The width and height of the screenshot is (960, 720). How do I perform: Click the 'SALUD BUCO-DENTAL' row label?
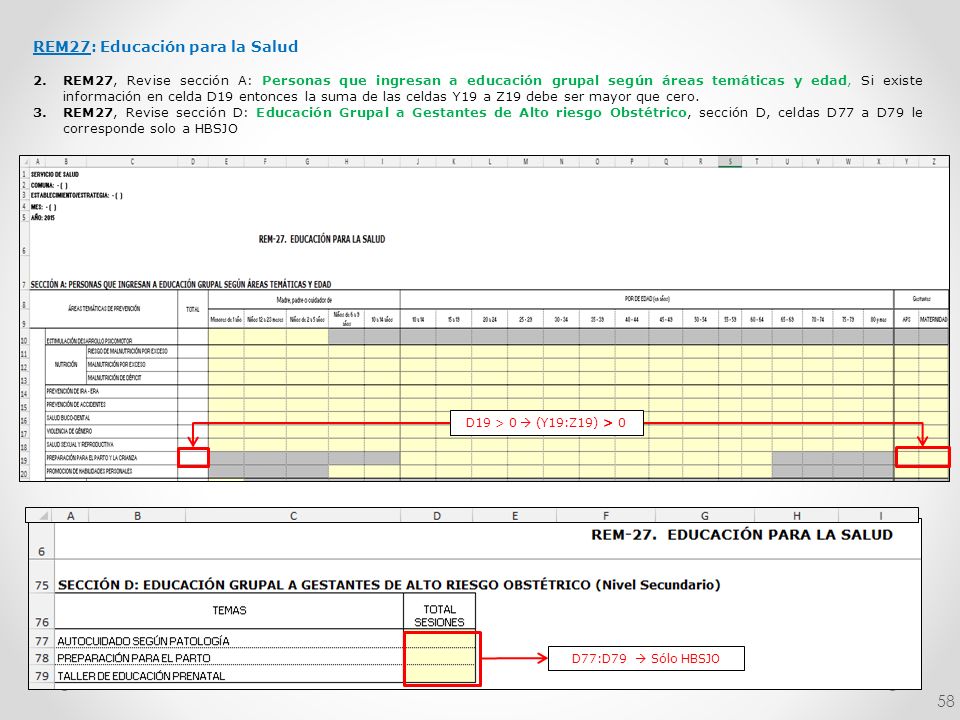click(x=68, y=418)
